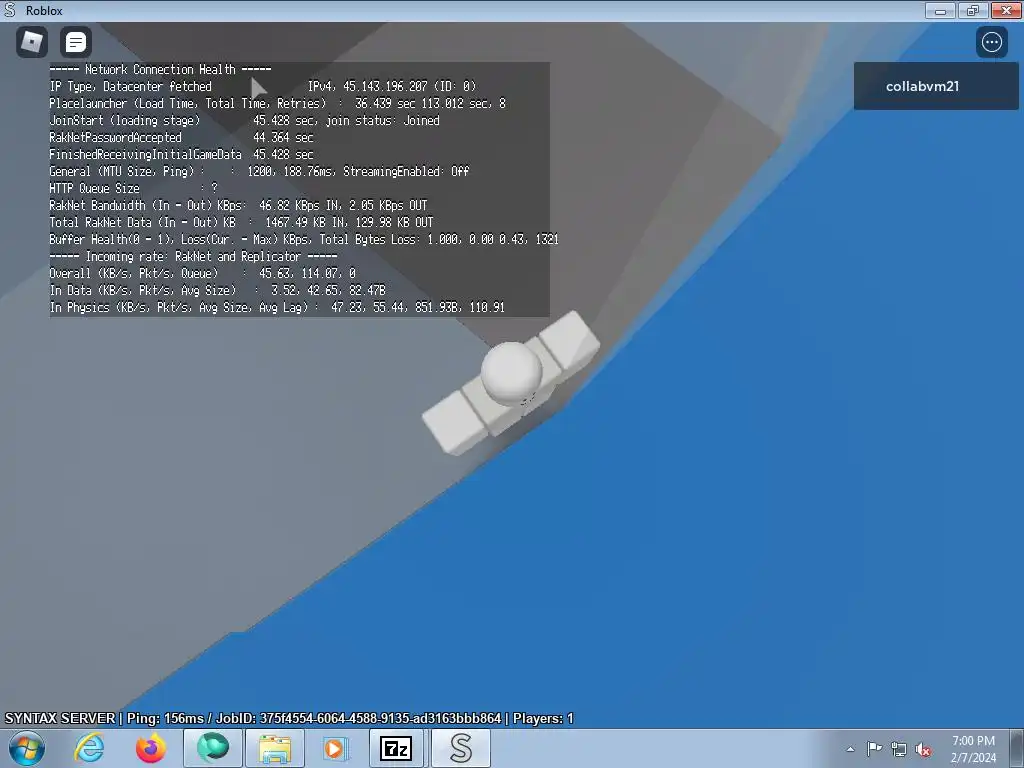Restore down the Roblox window
1024x768 pixels.
tap(972, 10)
